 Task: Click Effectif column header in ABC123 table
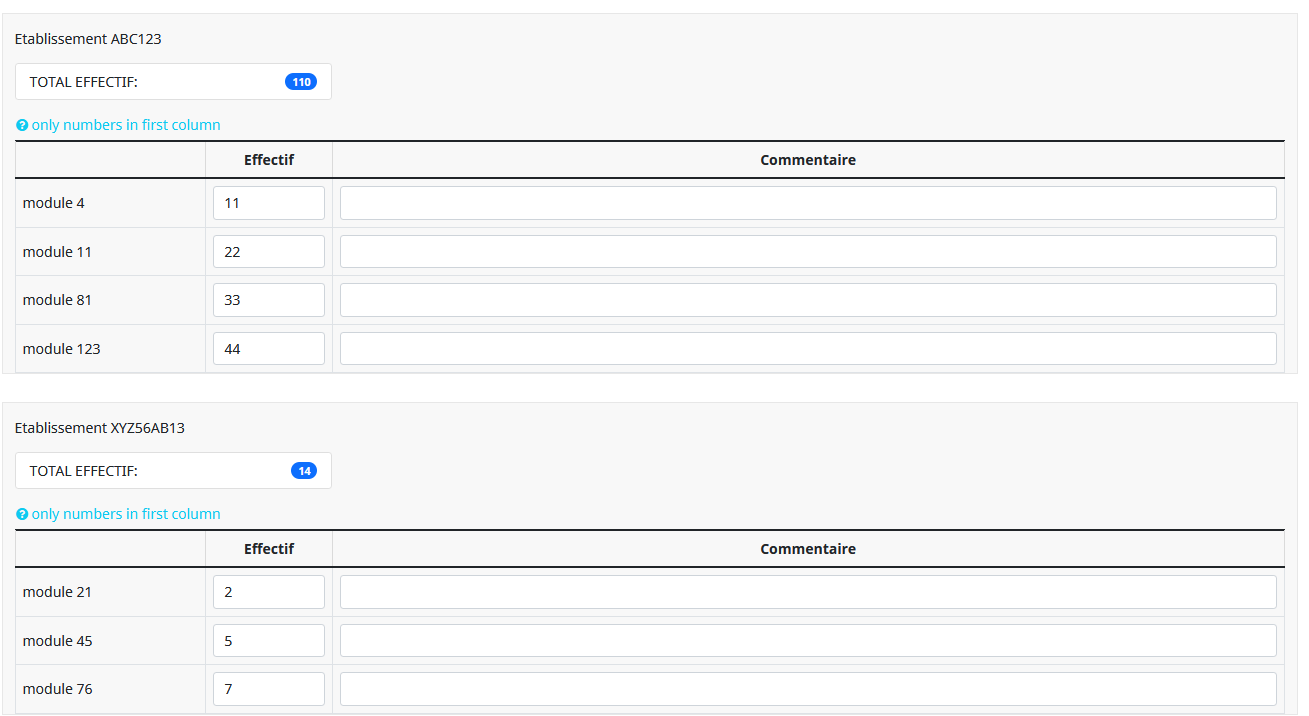[269, 160]
